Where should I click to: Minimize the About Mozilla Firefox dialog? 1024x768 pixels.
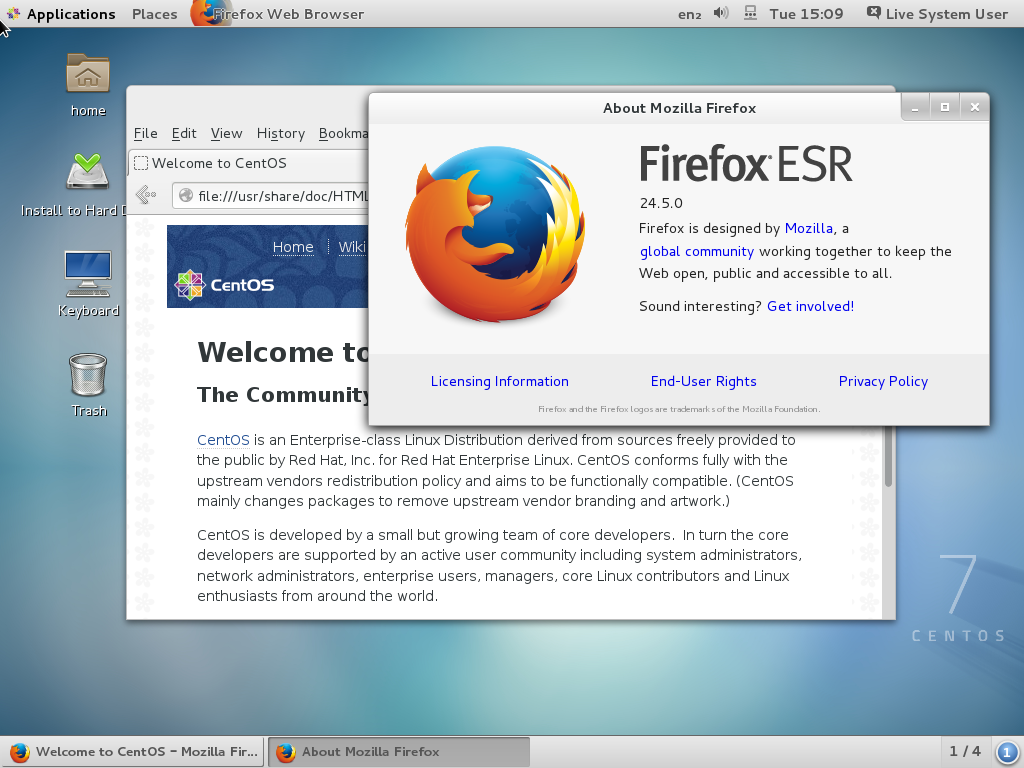[915, 108]
